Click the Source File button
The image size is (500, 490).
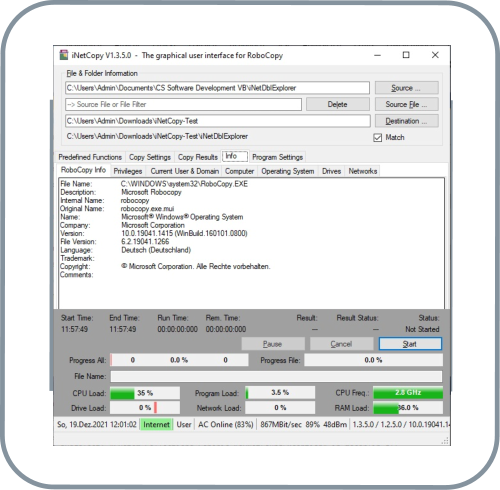pyautogui.click(x=406, y=104)
